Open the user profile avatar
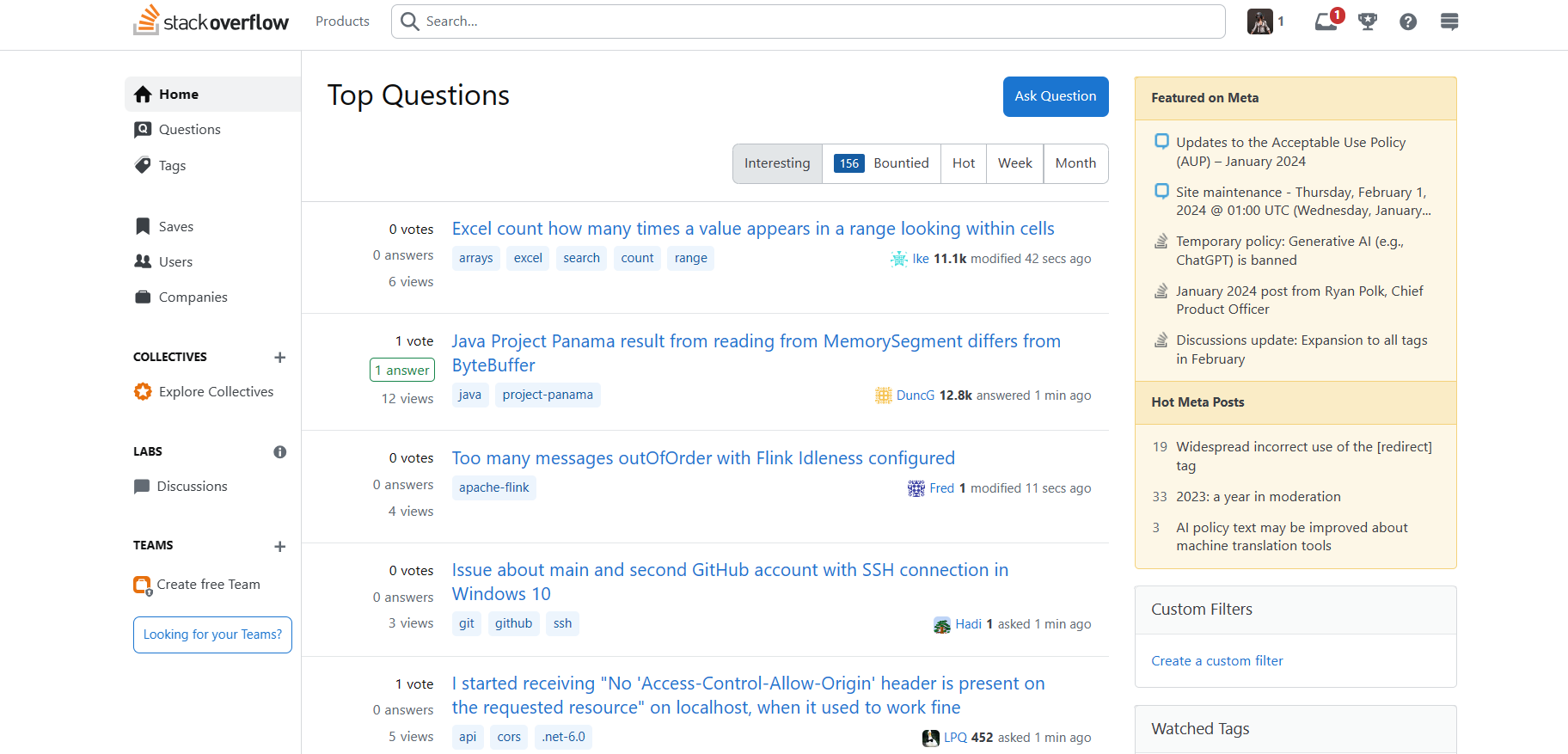 pyautogui.click(x=1260, y=21)
